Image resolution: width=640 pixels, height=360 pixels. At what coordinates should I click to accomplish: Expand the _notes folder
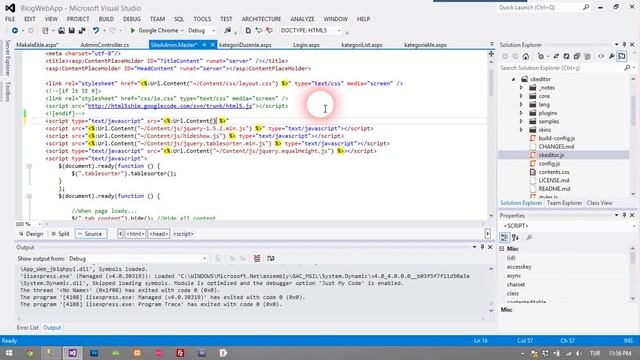(x=521, y=88)
